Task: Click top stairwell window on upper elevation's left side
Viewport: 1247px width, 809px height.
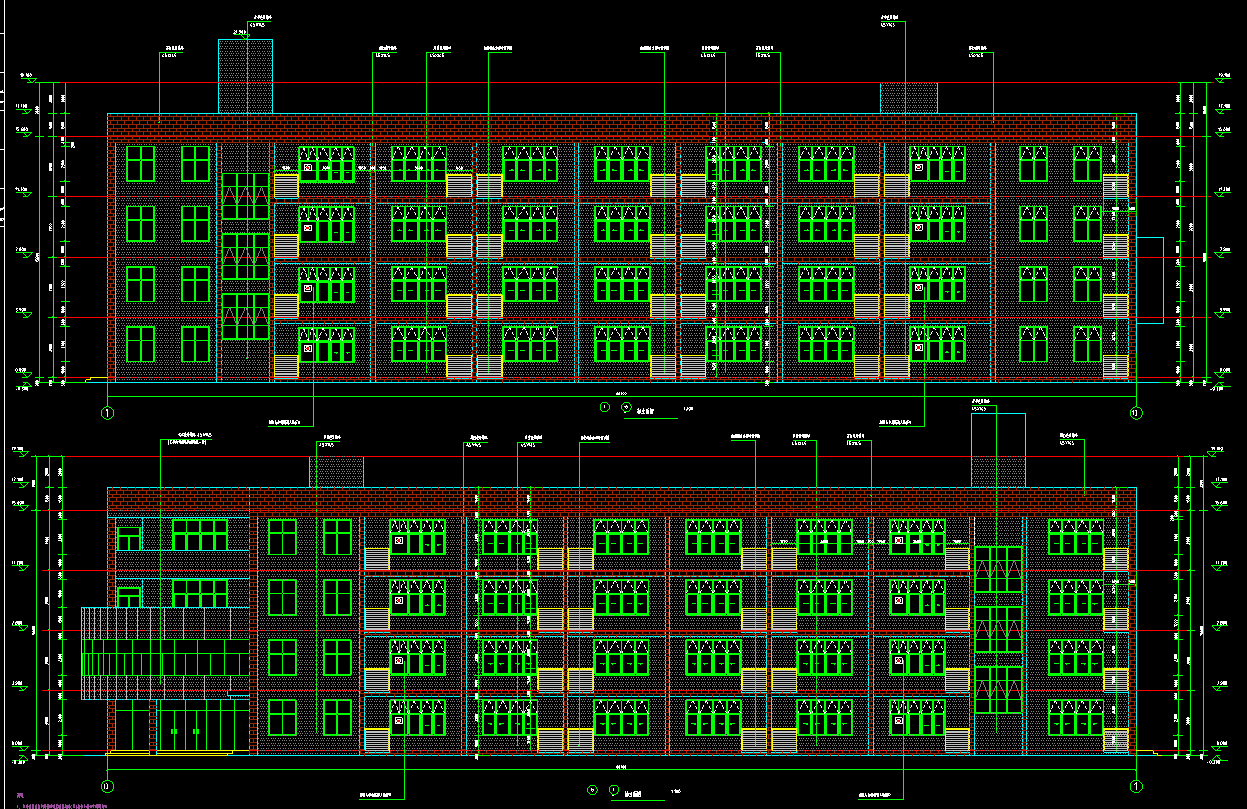Action: coord(245,195)
